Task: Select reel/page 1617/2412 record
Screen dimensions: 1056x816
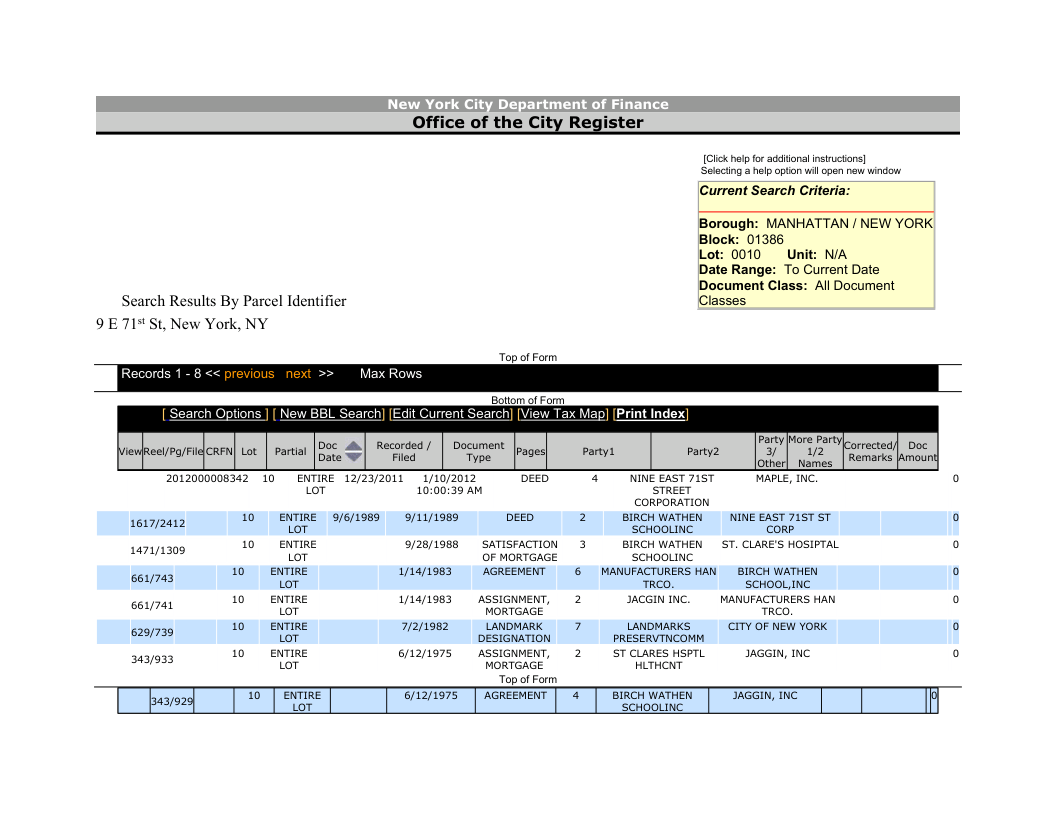Action: (x=157, y=524)
